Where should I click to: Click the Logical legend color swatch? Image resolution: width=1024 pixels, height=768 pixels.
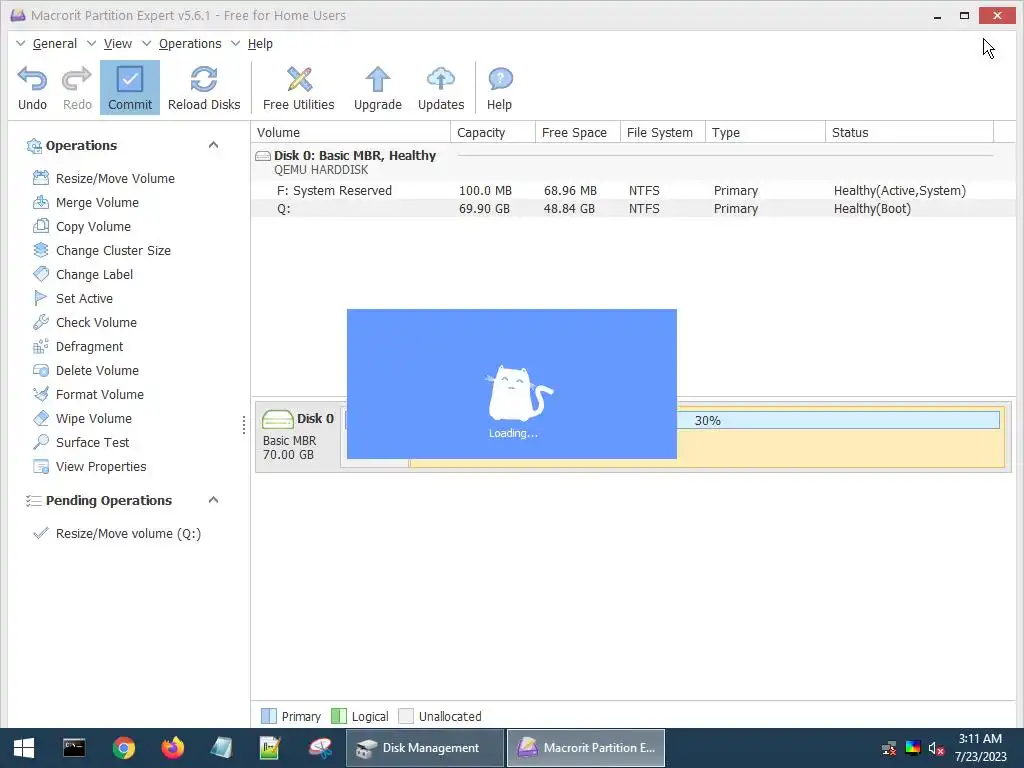click(339, 716)
